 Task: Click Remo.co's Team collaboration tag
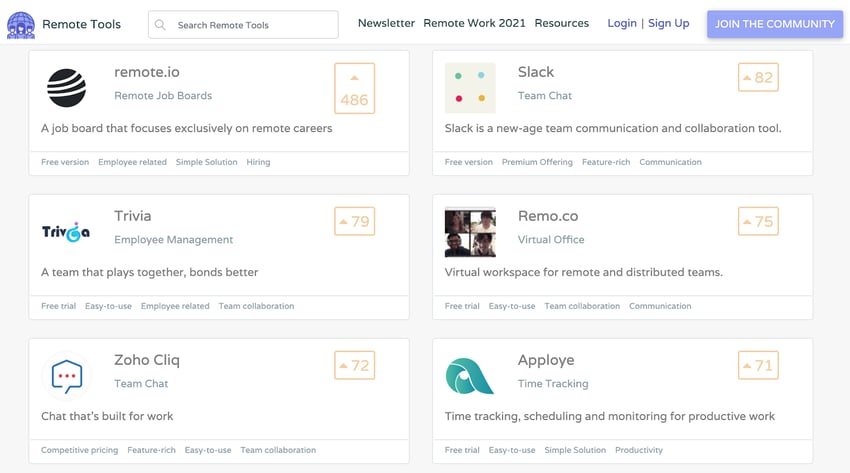(x=582, y=306)
